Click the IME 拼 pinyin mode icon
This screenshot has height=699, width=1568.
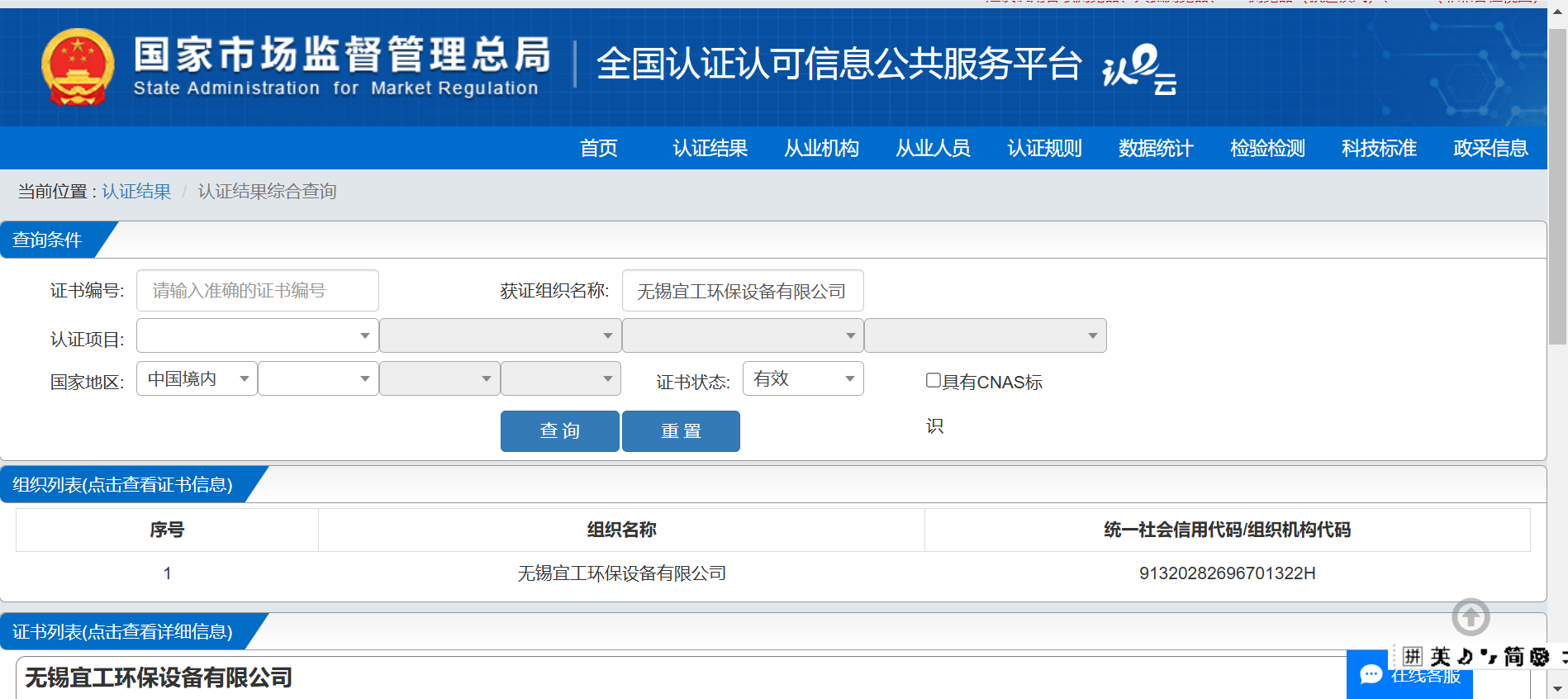tap(1413, 657)
